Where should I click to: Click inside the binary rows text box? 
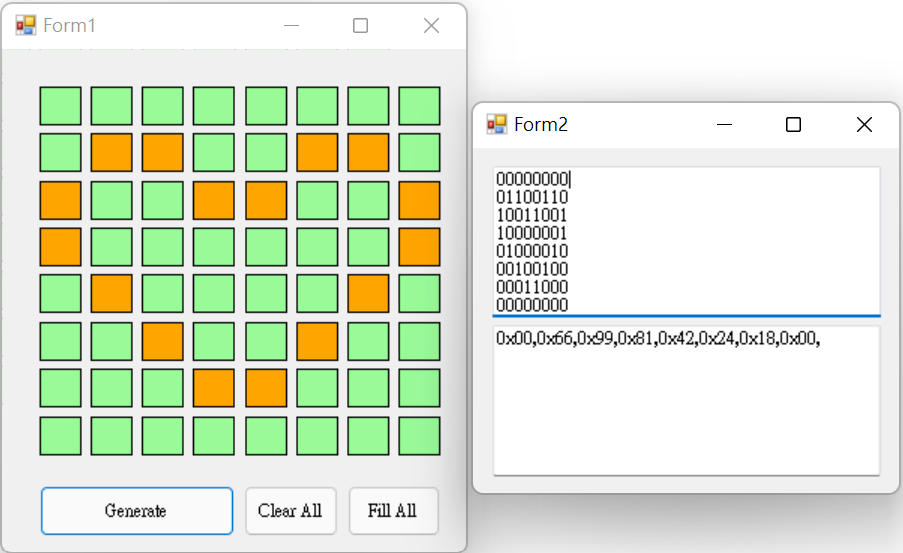coord(686,241)
